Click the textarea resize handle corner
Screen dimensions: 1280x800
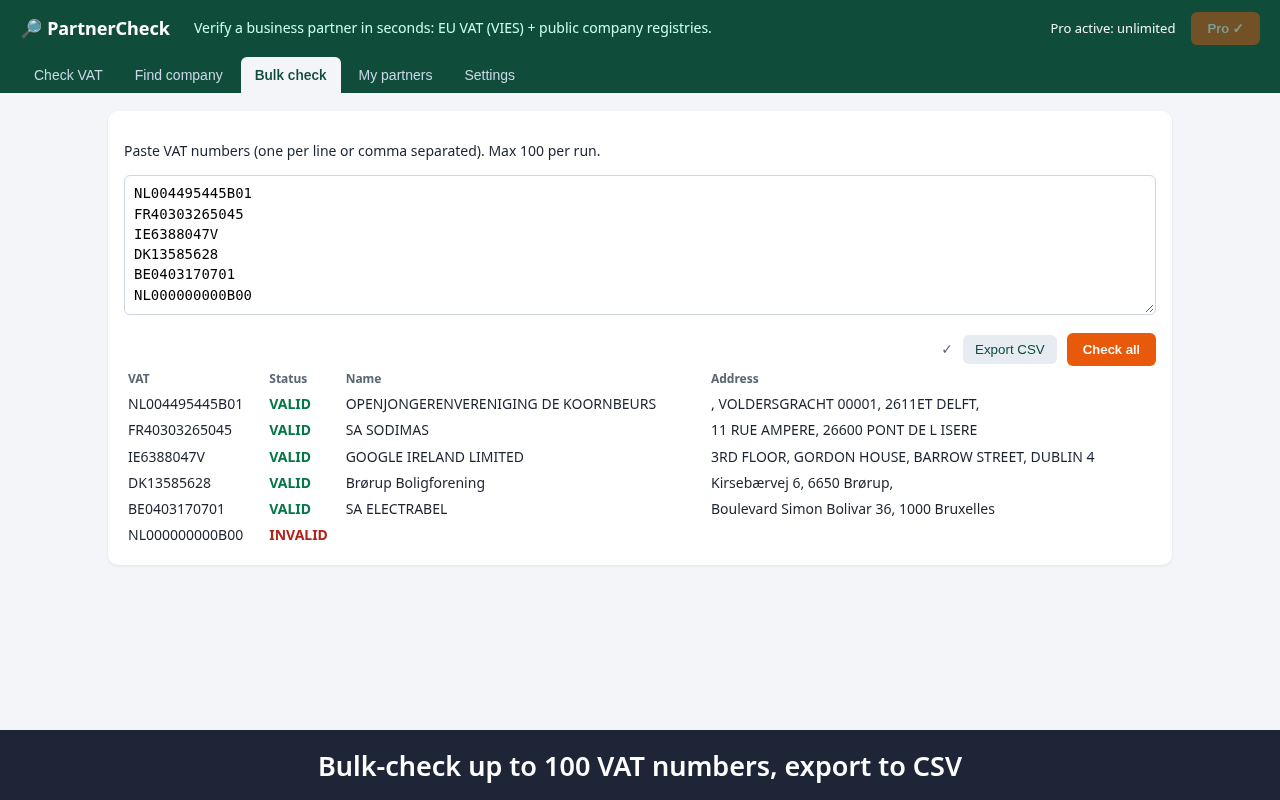1149,308
